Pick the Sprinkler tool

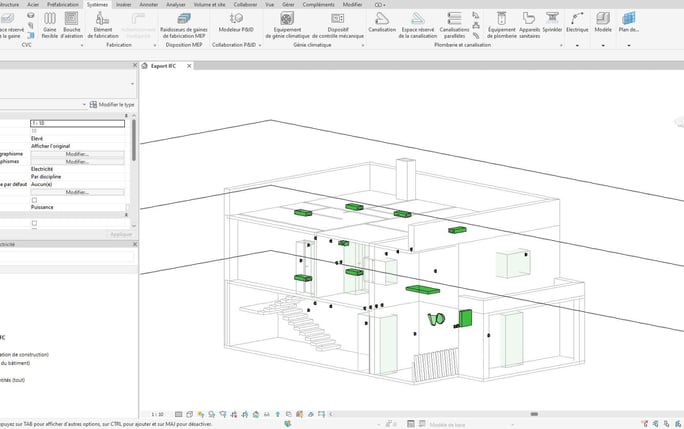(x=552, y=23)
